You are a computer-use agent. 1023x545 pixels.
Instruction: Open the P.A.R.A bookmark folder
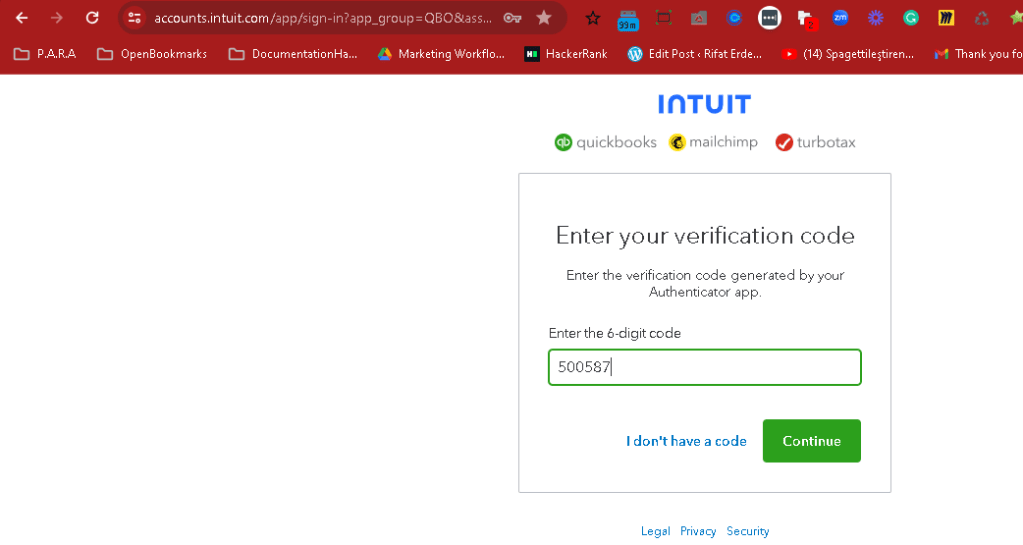45,54
